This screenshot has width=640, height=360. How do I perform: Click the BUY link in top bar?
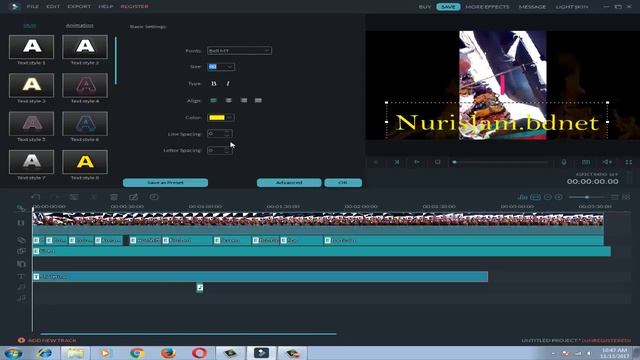[424, 7]
